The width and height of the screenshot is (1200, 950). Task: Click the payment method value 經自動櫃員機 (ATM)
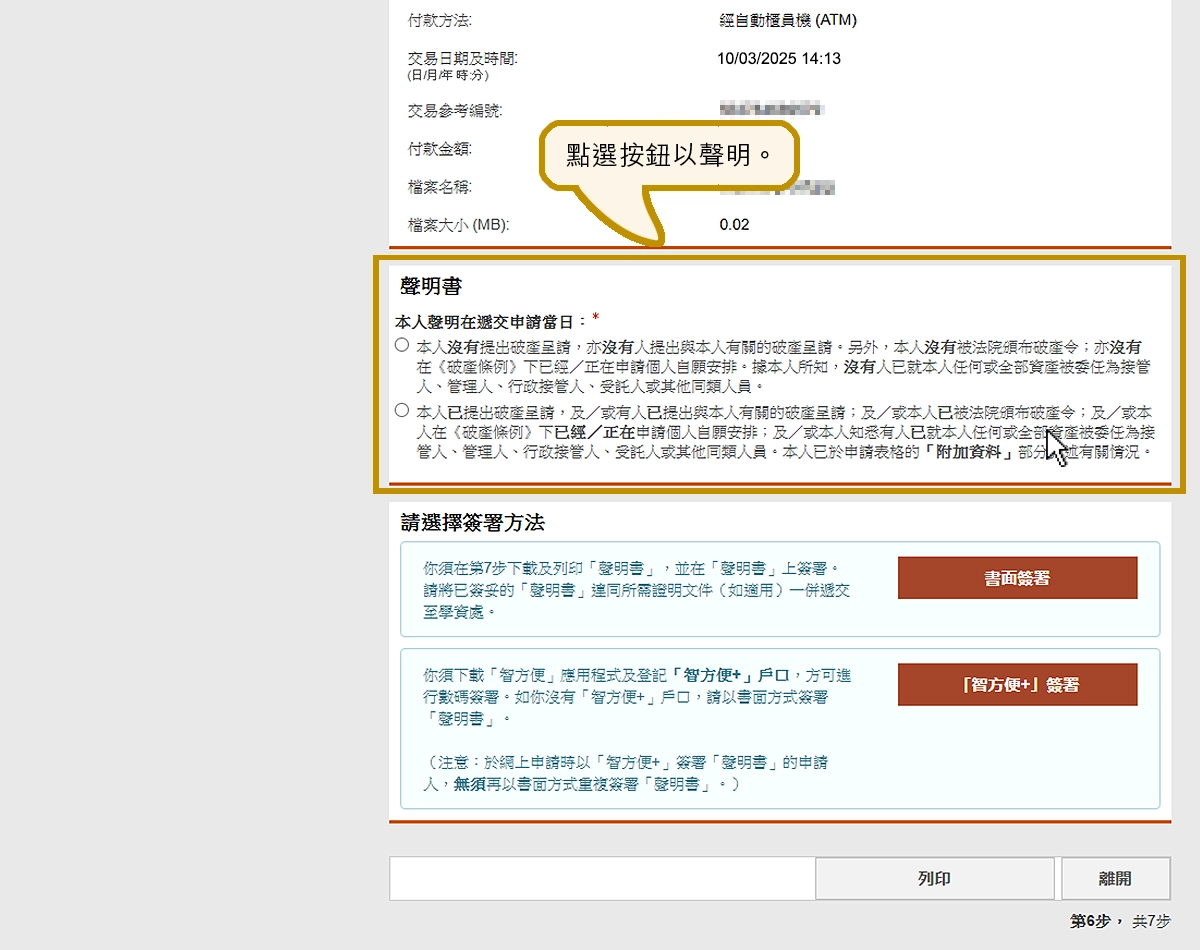coord(788,20)
